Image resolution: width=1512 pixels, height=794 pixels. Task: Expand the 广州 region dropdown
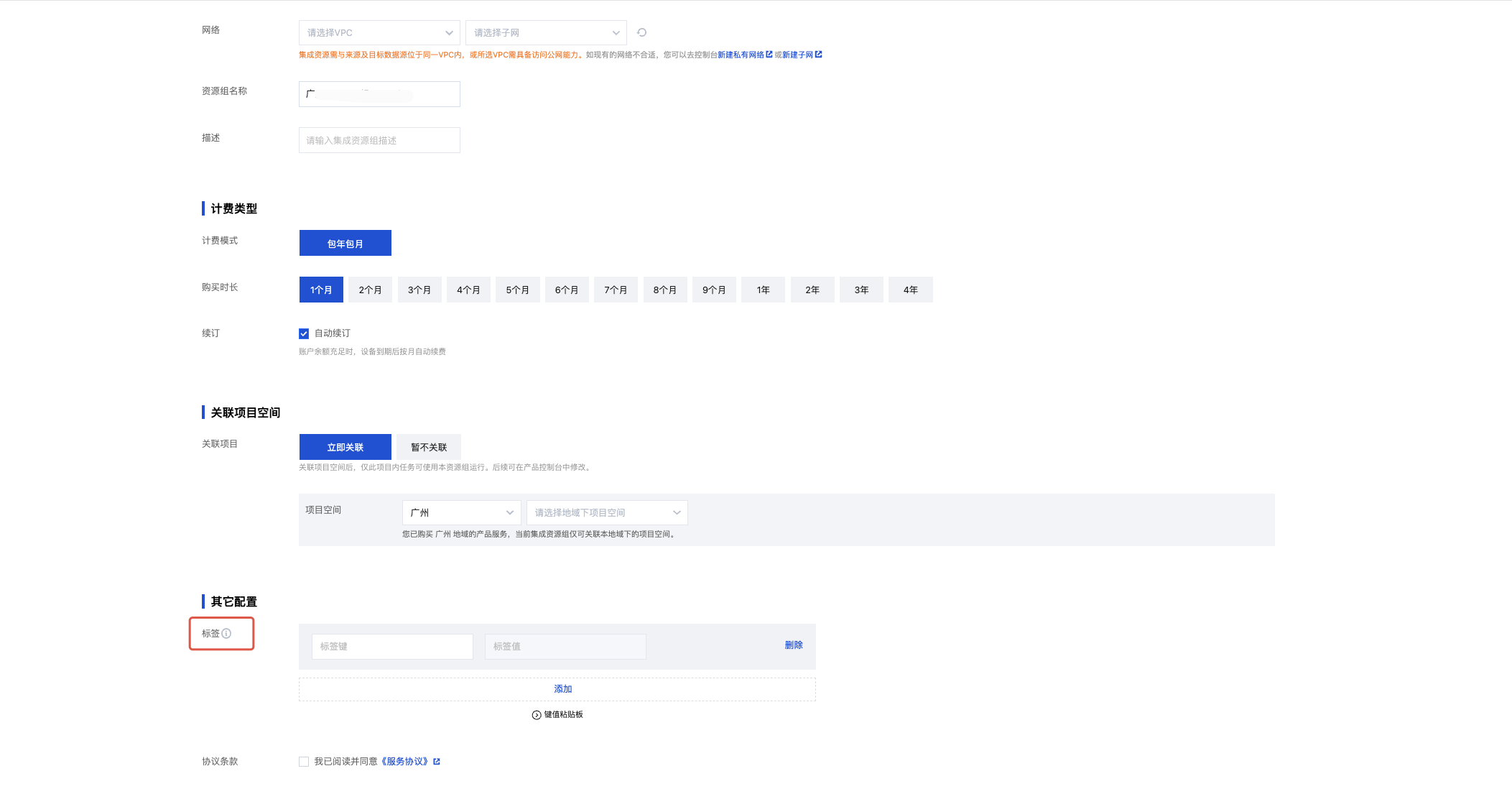pyautogui.click(x=461, y=512)
